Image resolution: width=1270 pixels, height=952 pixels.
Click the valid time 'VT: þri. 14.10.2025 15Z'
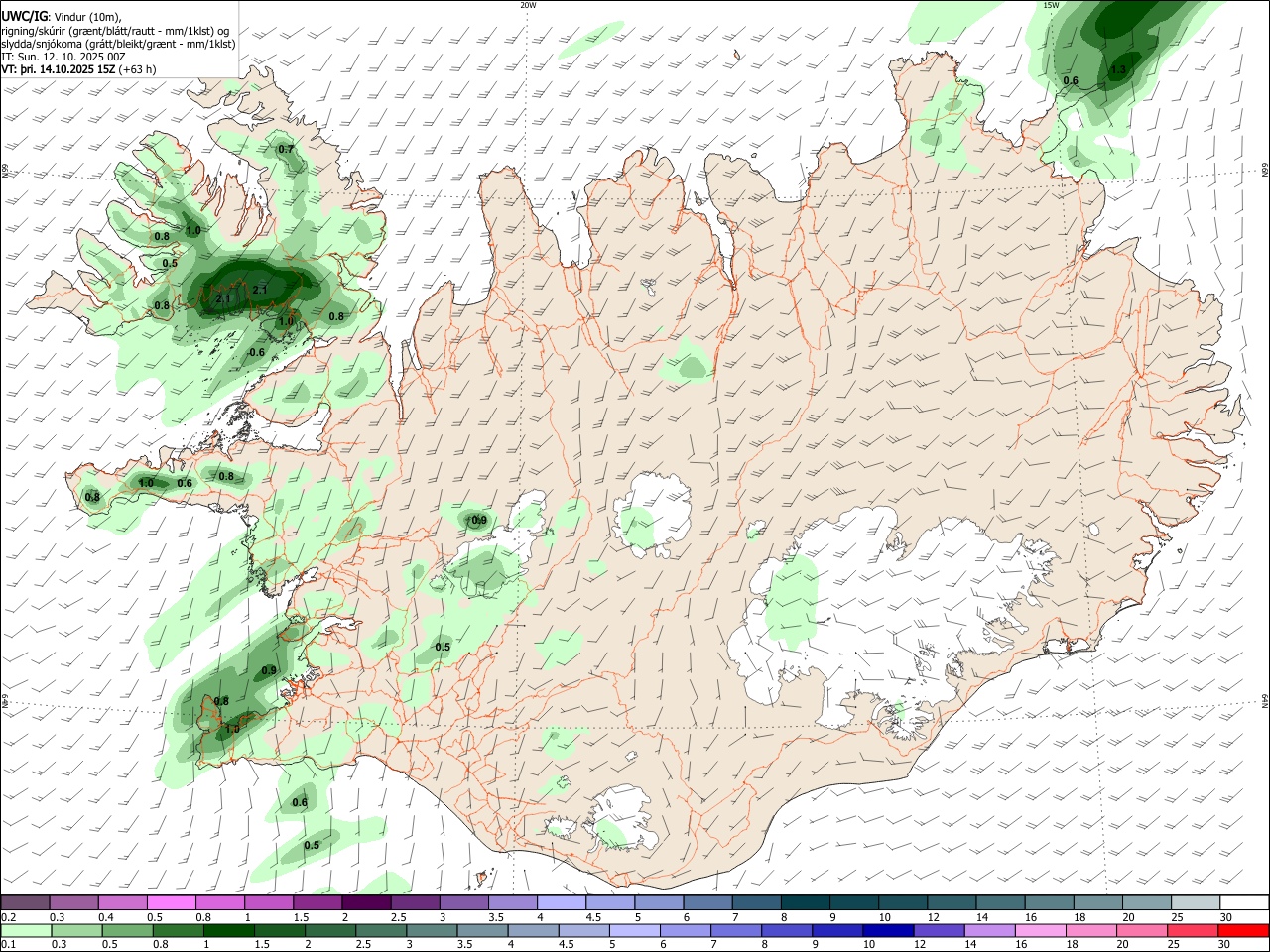point(59,69)
